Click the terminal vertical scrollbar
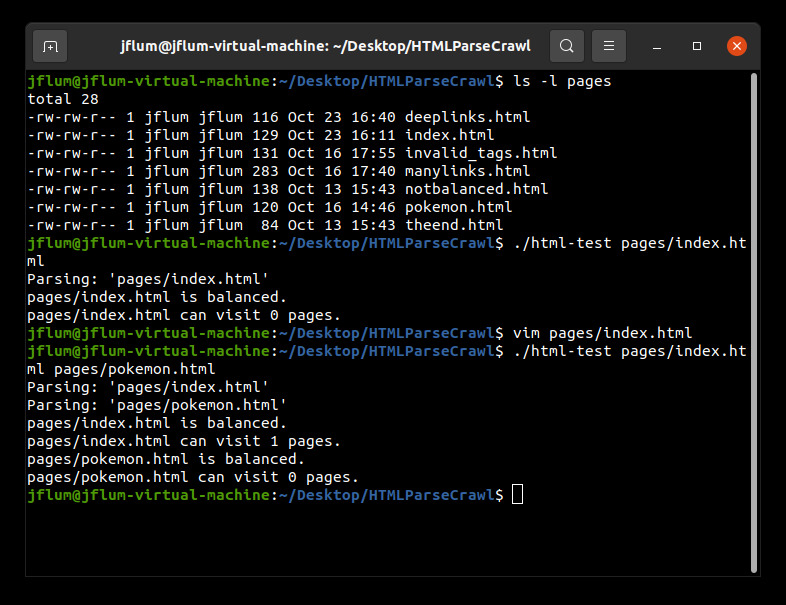 [753, 322]
